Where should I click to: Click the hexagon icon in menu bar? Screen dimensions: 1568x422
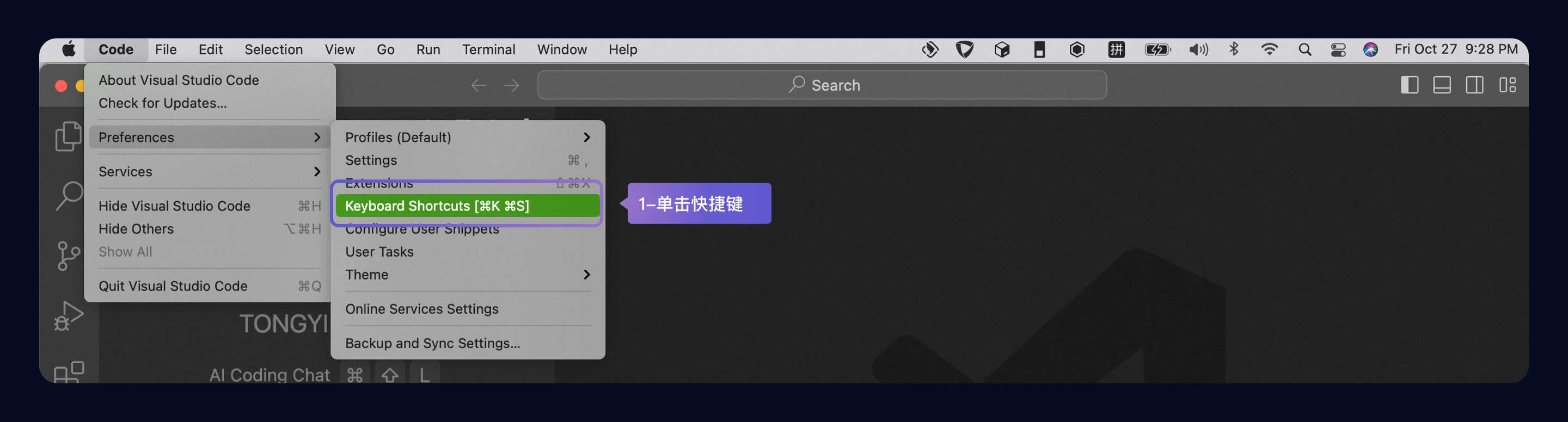pyautogui.click(x=1077, y=50)
